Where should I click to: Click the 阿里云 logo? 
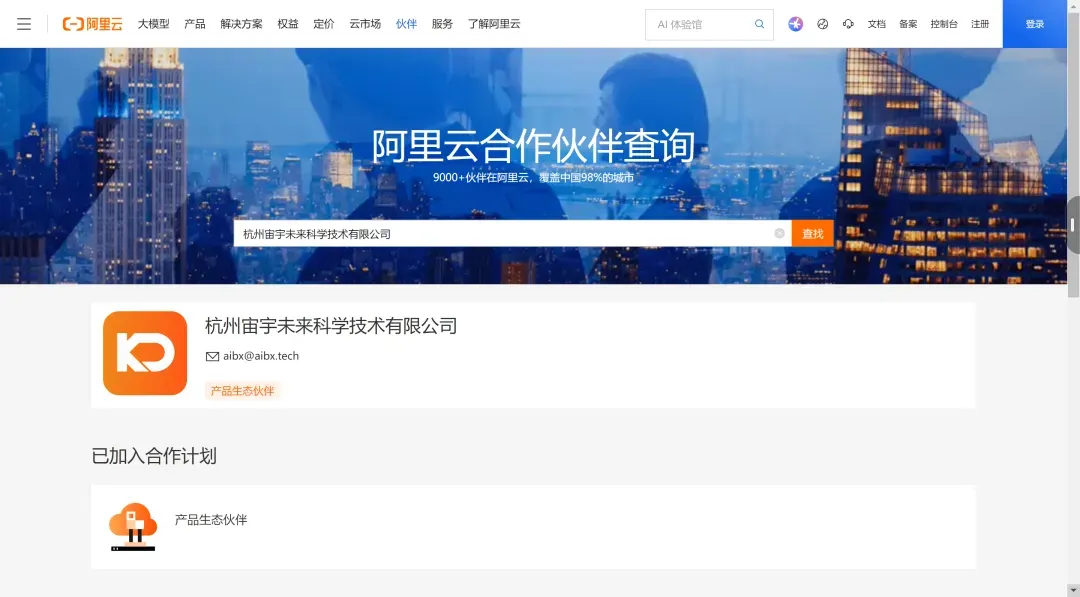[92, 24]
